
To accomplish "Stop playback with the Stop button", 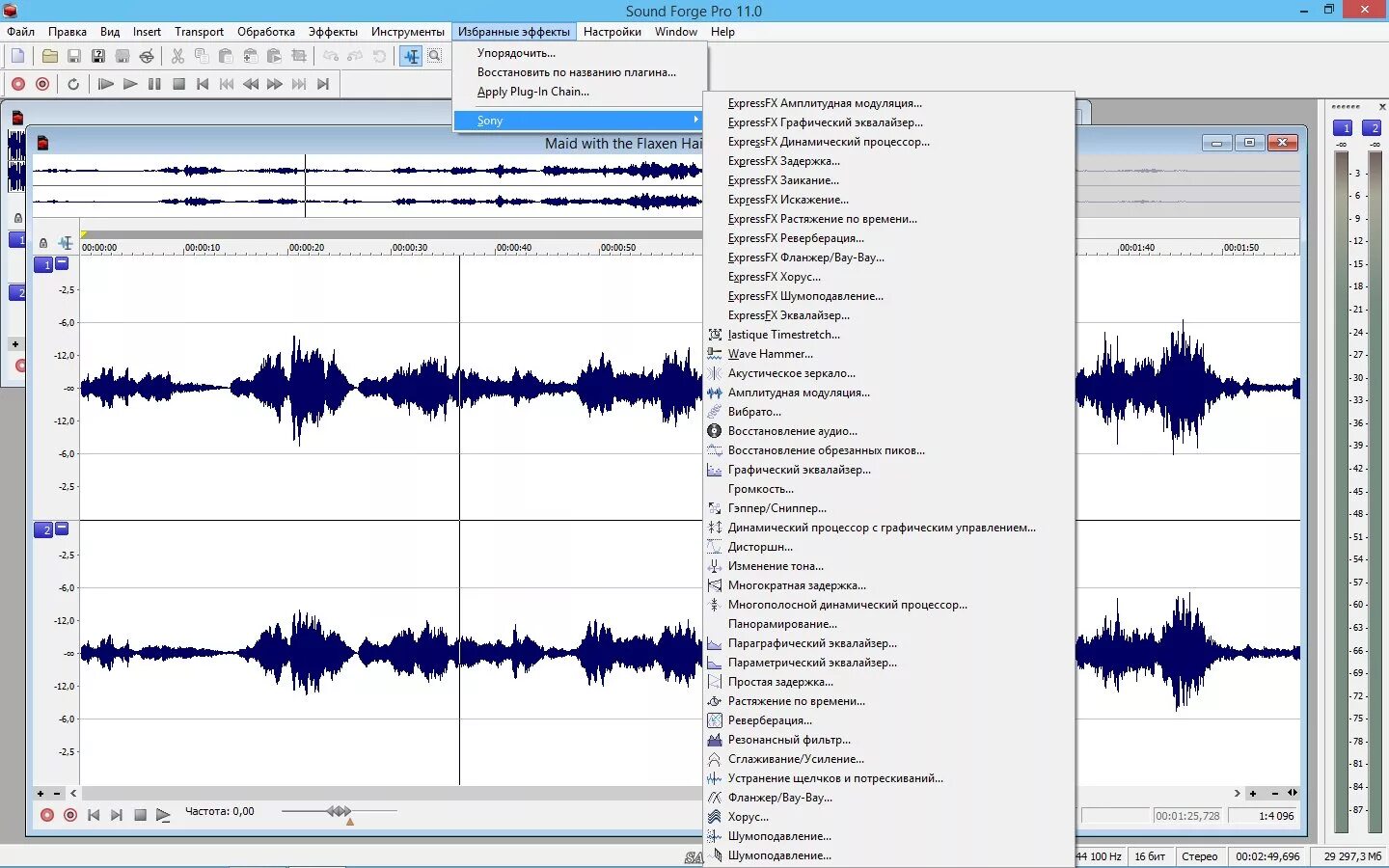I will [178, 84].
